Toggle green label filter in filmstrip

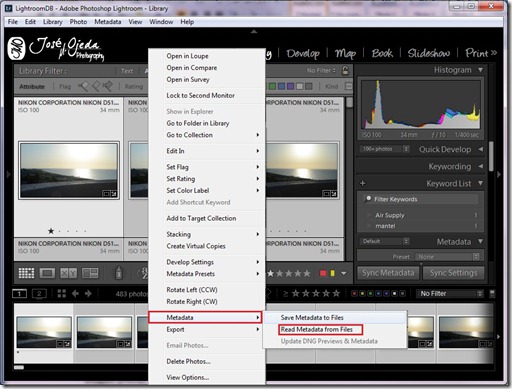[x=370, y=294]
